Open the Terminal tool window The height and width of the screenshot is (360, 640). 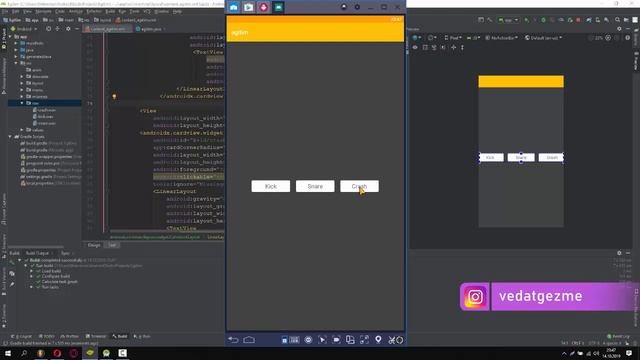coord(96,336)
